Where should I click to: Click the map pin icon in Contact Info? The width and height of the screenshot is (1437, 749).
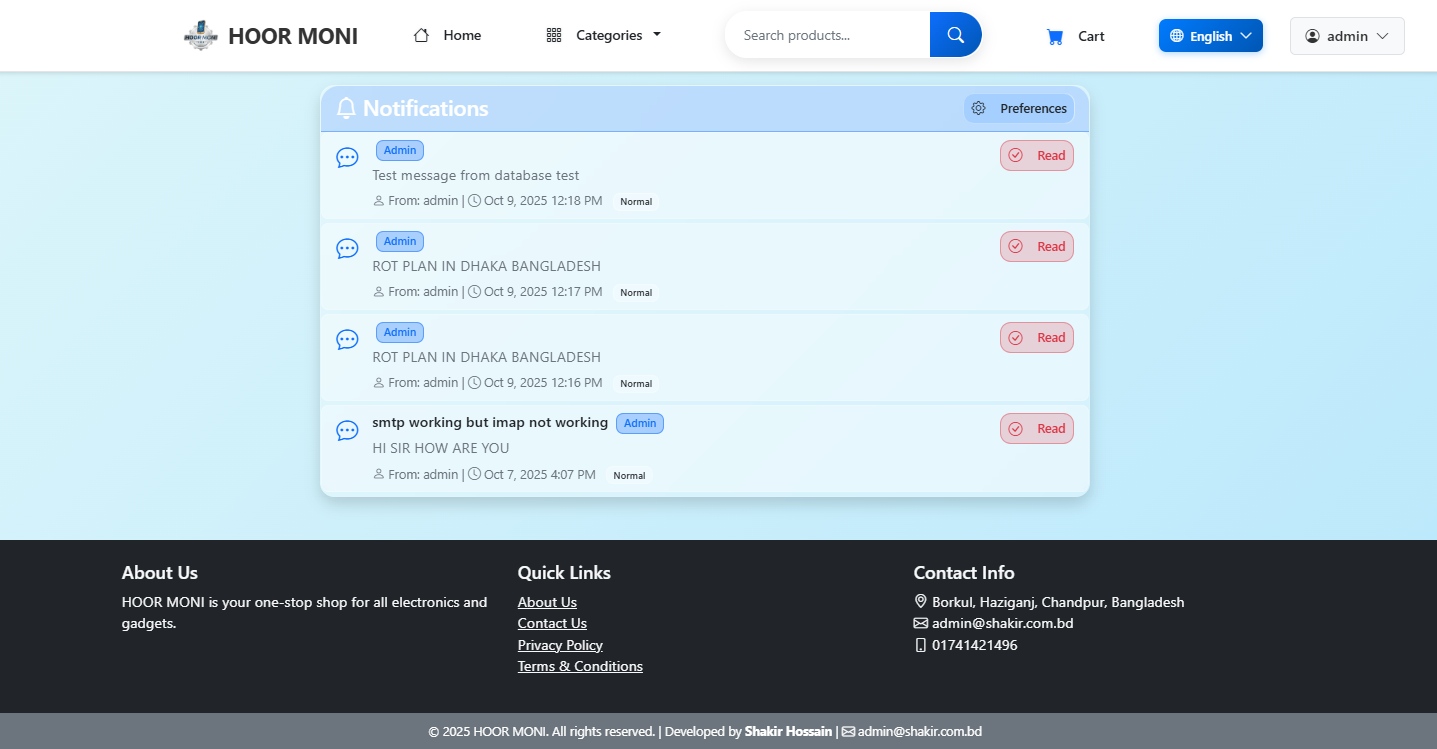click(921, 602)
